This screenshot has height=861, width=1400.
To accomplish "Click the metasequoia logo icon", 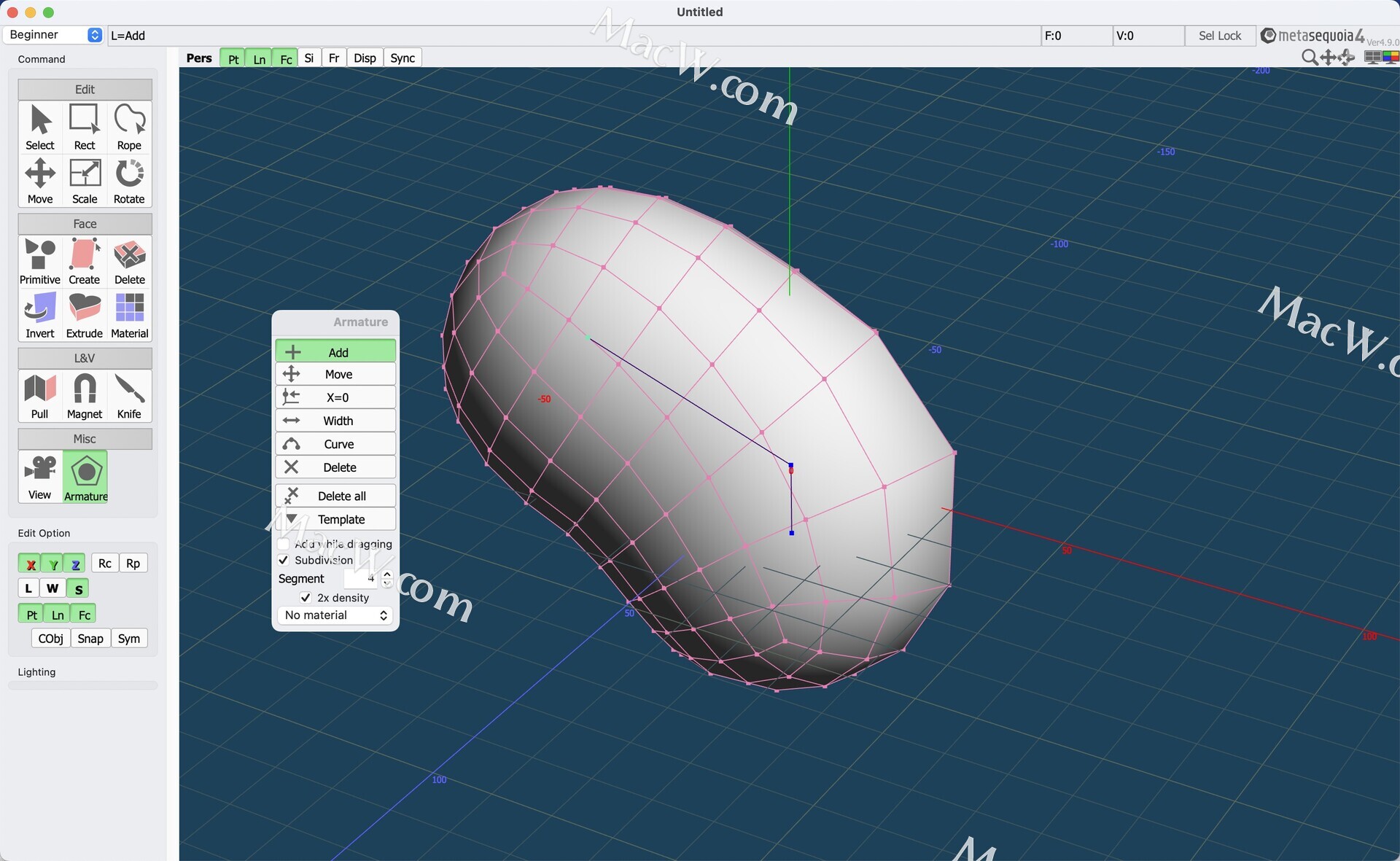I will coord(1268,36).
